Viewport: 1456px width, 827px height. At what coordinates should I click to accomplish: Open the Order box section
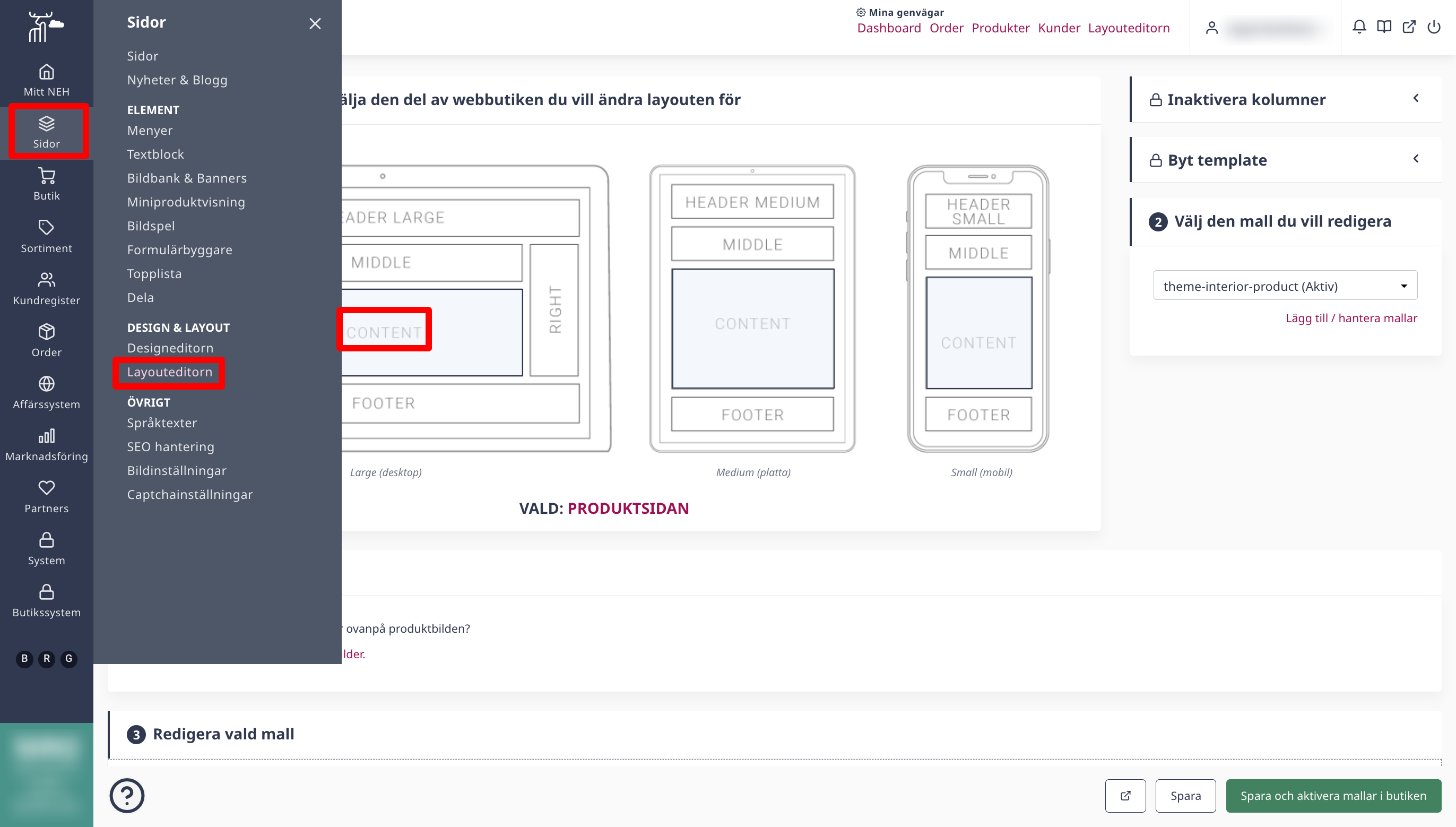[47, 340]
